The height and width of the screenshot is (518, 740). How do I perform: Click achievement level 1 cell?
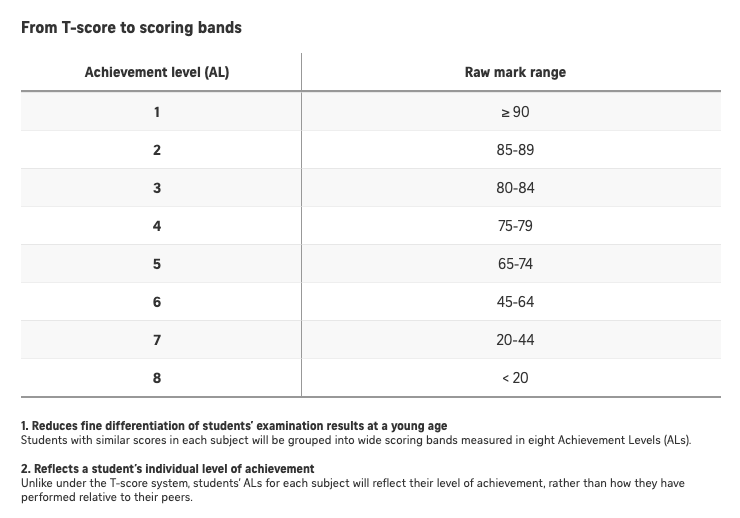point(157,112)
